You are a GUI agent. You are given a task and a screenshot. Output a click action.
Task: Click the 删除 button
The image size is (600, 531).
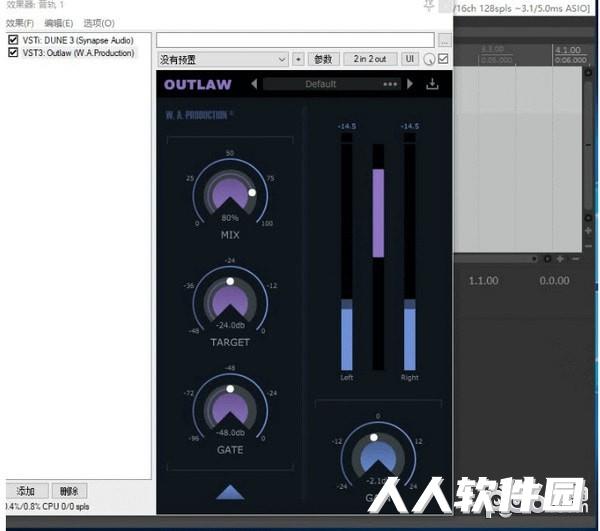[69, 491]
